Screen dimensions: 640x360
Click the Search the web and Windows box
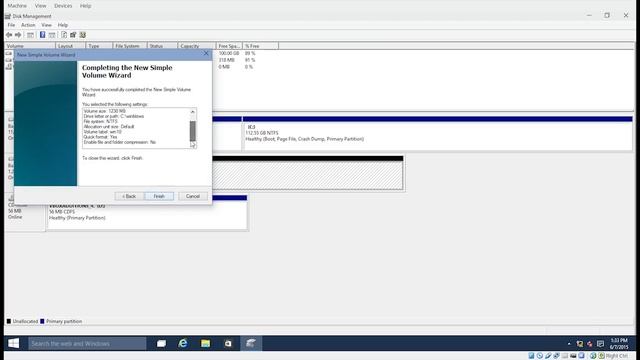tap(87, 344)
